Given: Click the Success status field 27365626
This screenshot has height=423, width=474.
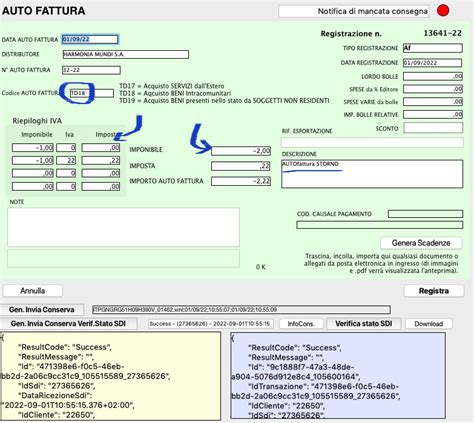Looking at the screenshot, I should click(211, 324).
